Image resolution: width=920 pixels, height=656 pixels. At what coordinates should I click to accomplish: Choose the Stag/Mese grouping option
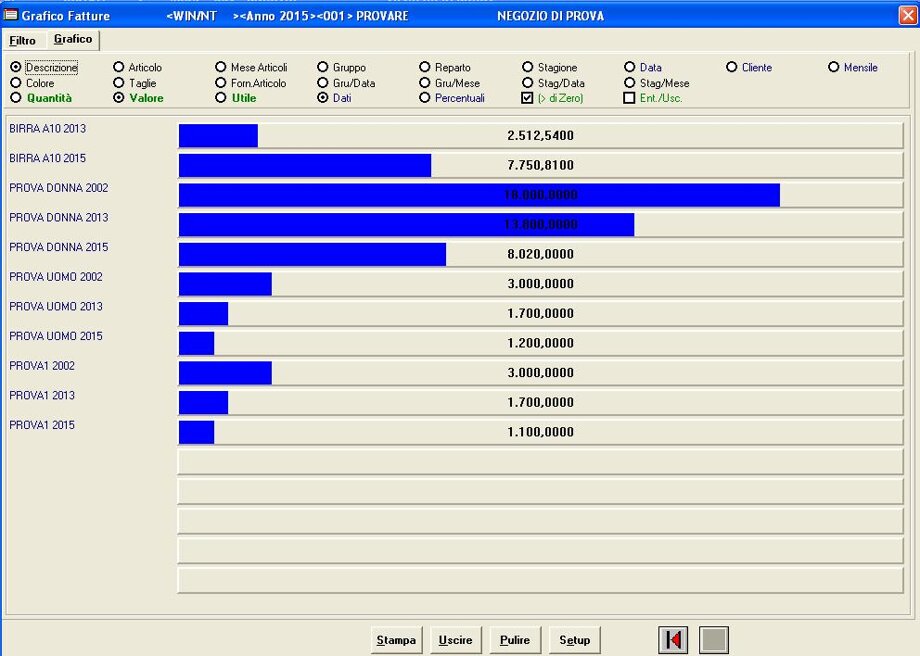point(629,83)
